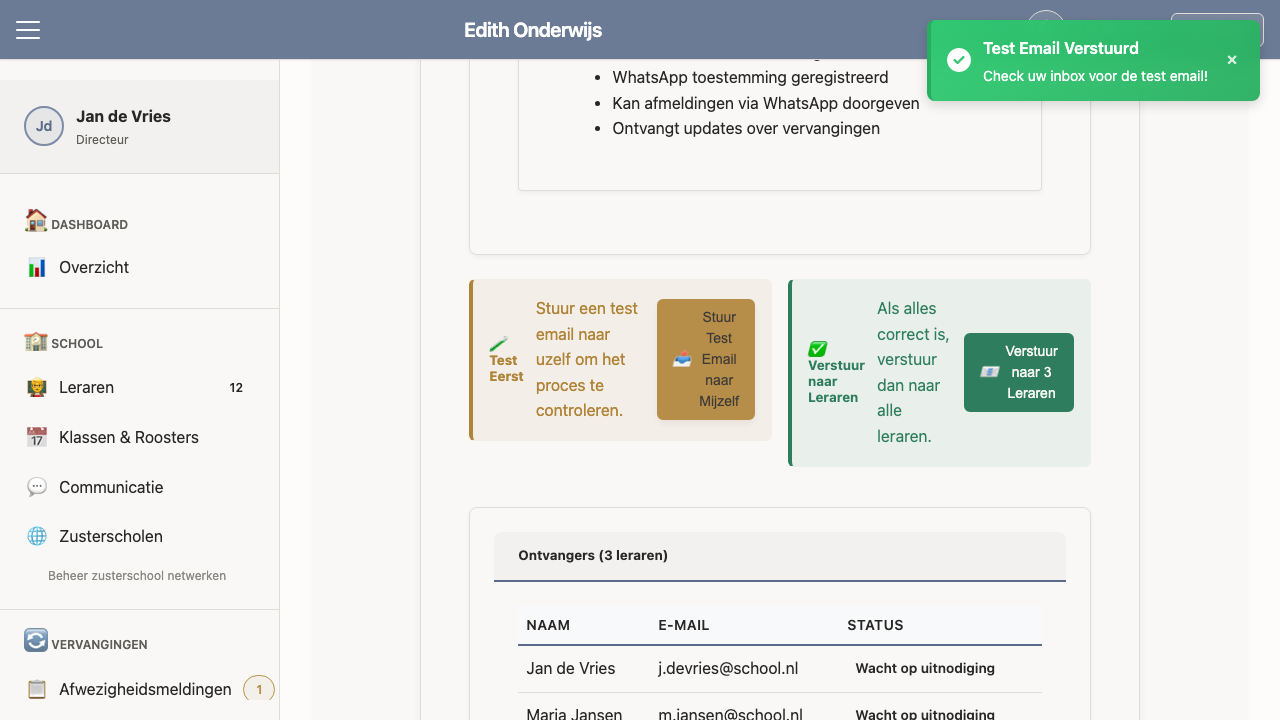Click Verstuur naar 3 Leraren button

pos(1019,372)
